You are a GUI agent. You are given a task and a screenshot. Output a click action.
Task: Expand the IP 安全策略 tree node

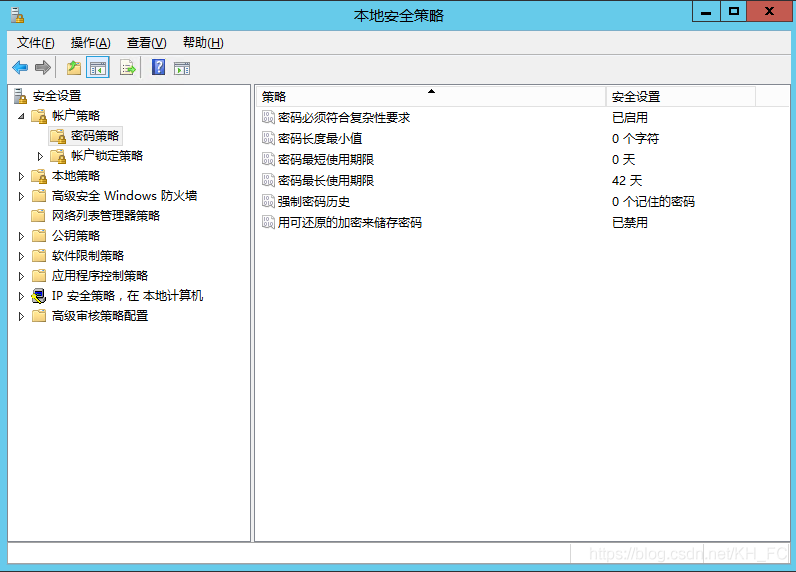[x=21, y=296]
